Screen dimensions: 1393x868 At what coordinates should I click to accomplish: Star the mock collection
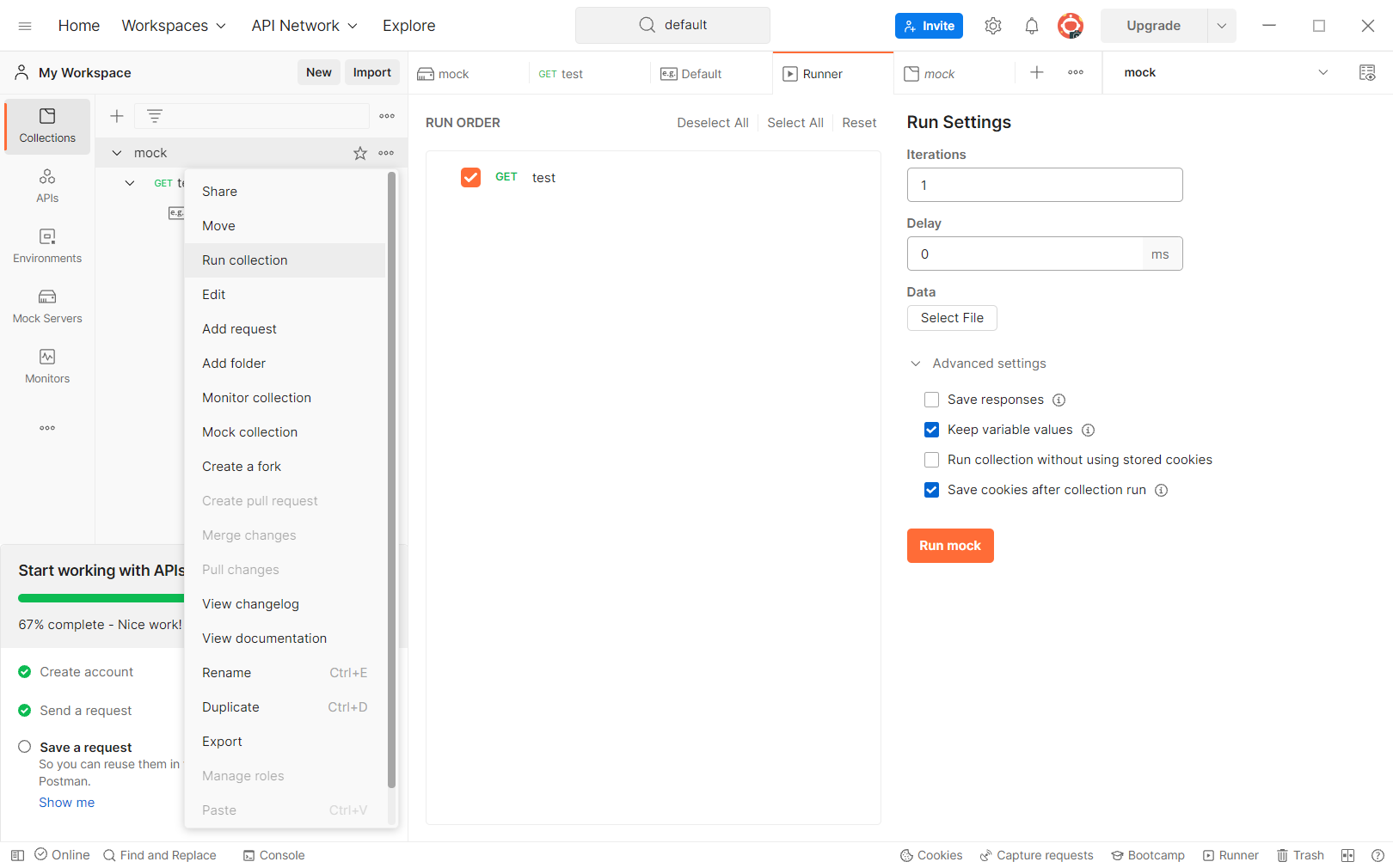[x=360, y=153]
